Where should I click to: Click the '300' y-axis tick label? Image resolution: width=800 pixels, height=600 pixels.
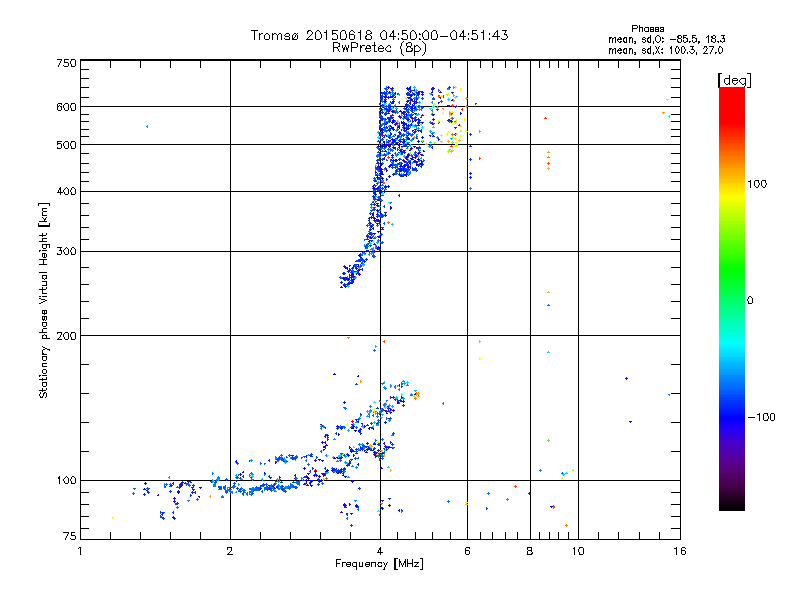point(66,252)
